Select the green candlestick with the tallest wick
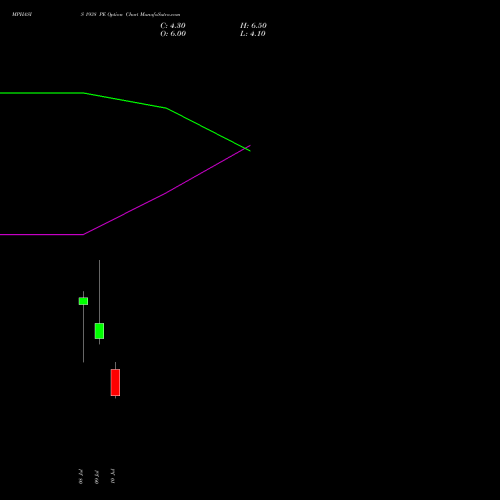 click(x=99, y=331)
